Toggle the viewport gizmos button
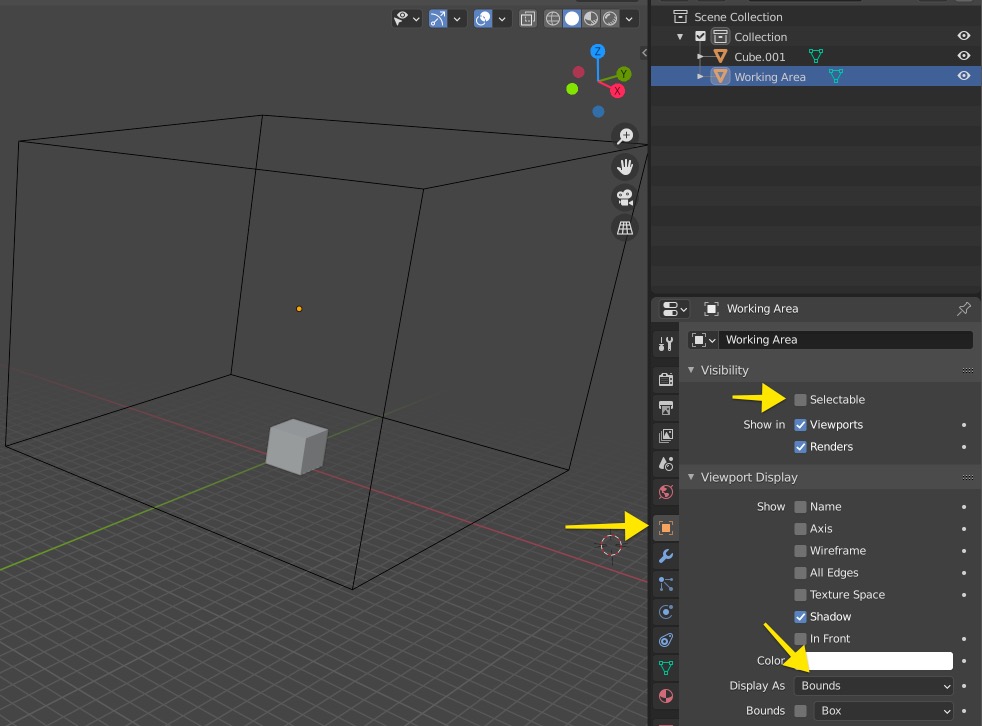The image size is (982, 726). tap(438, 19)
